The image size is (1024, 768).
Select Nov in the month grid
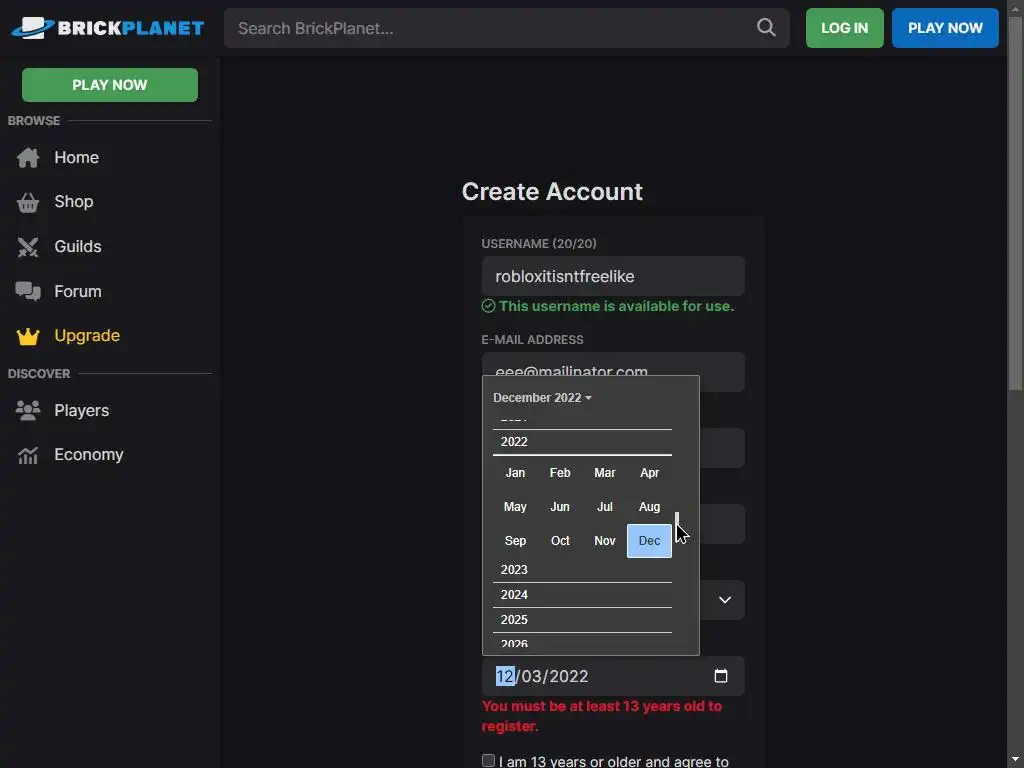pos(605,541)
